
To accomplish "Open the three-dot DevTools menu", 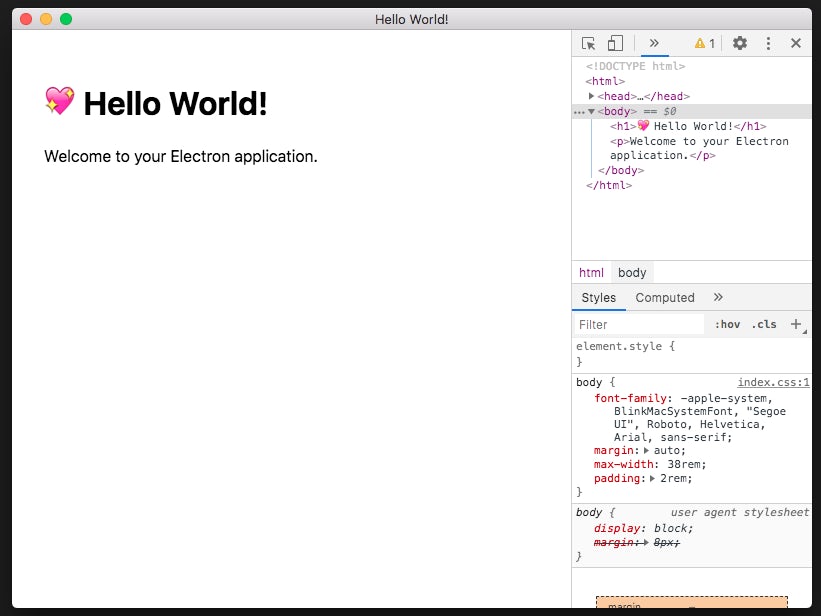I will tap(768, 43).
